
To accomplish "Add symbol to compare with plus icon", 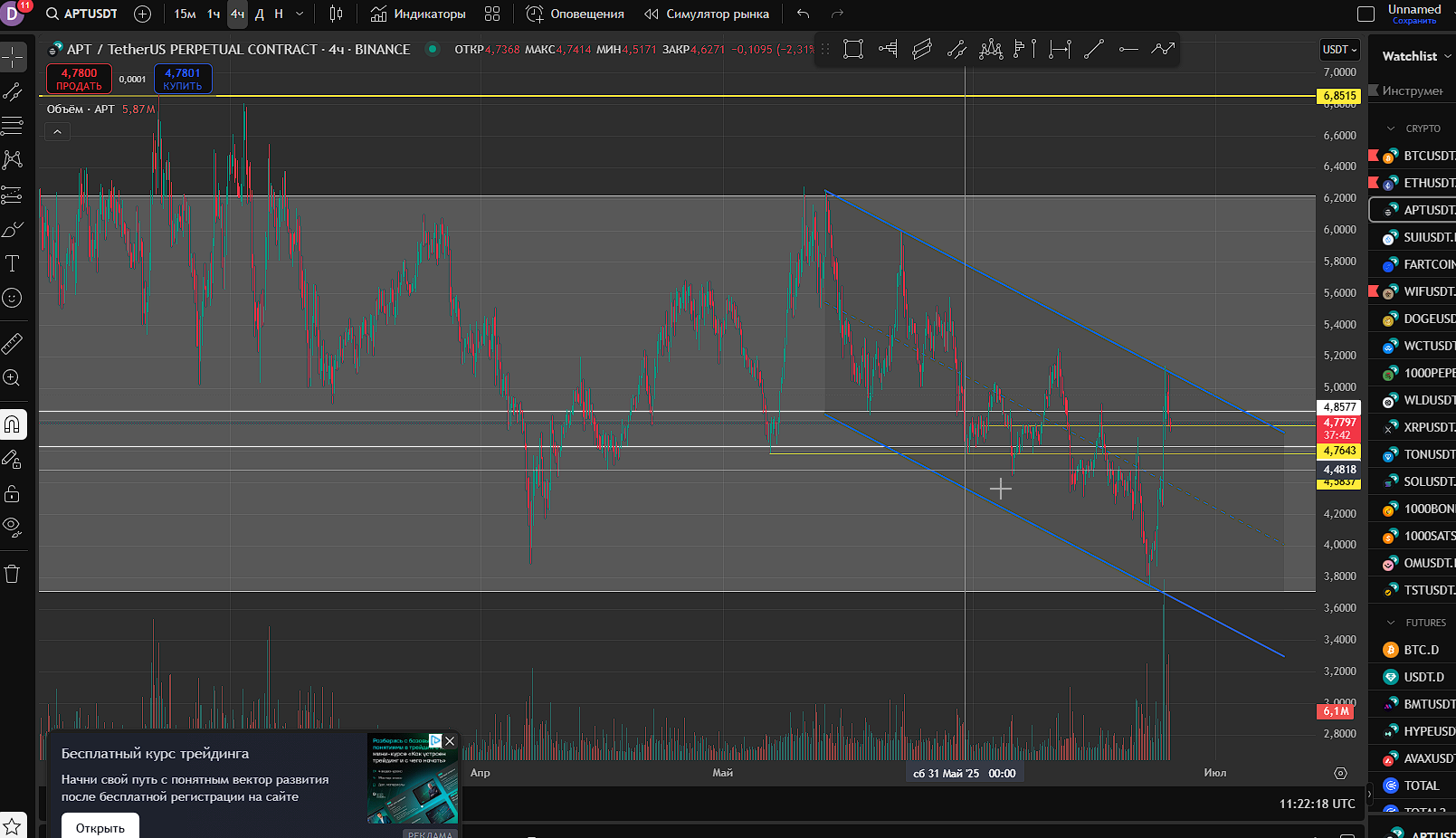I will 142,14.
